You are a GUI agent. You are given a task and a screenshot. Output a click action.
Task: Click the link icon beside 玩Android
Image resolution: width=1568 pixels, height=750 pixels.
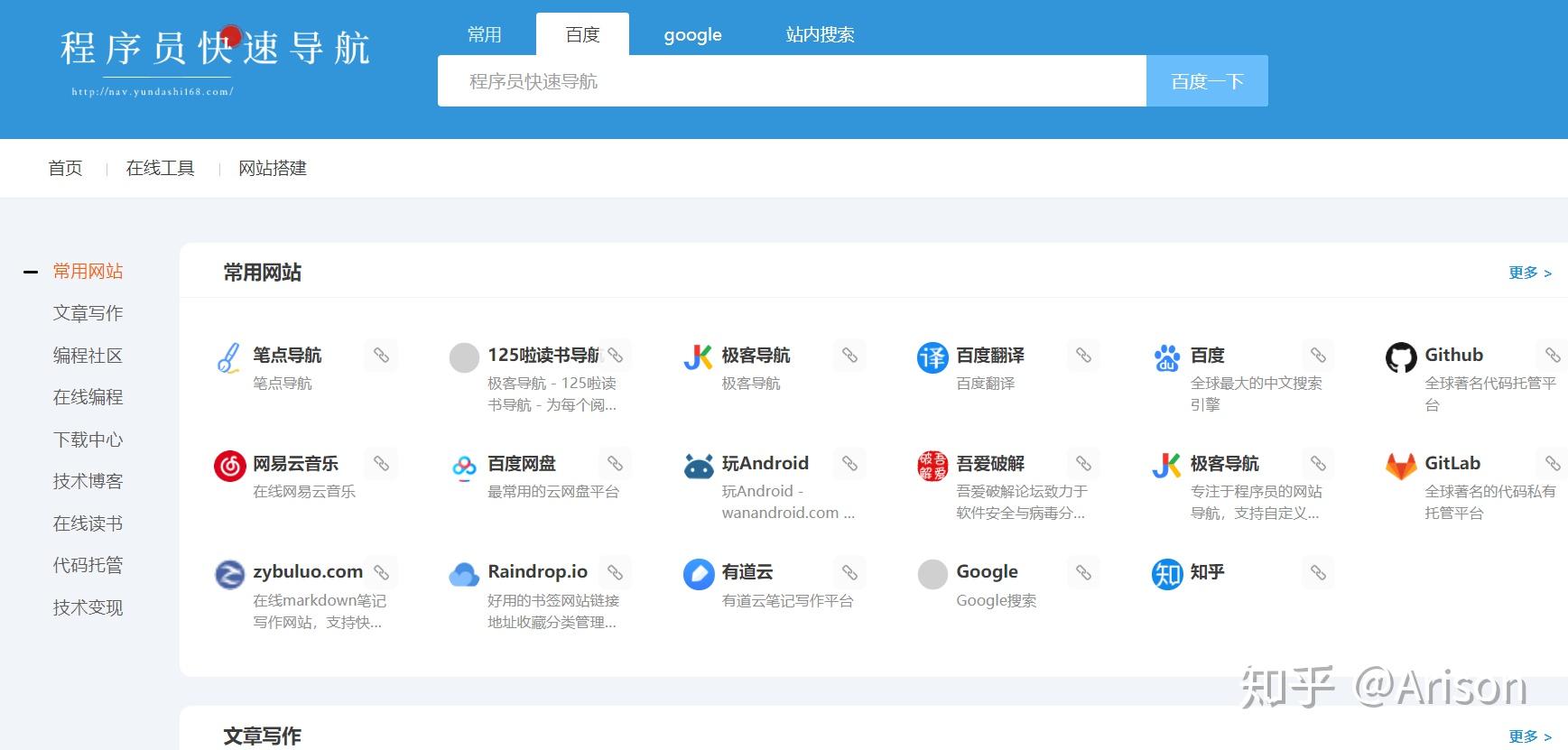(x=849, y=463)
